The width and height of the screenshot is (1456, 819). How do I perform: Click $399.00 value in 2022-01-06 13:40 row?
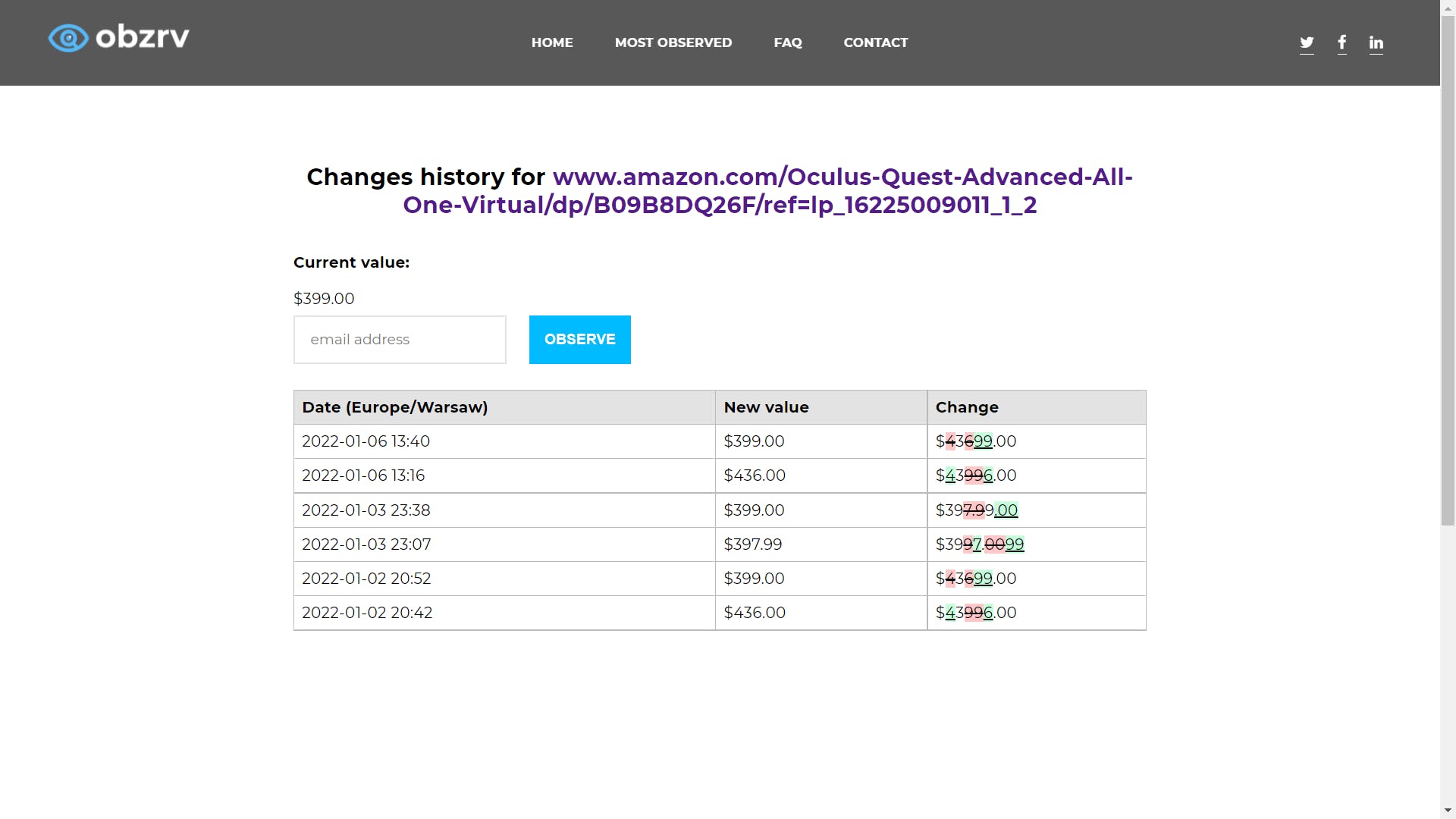point(821,441)
